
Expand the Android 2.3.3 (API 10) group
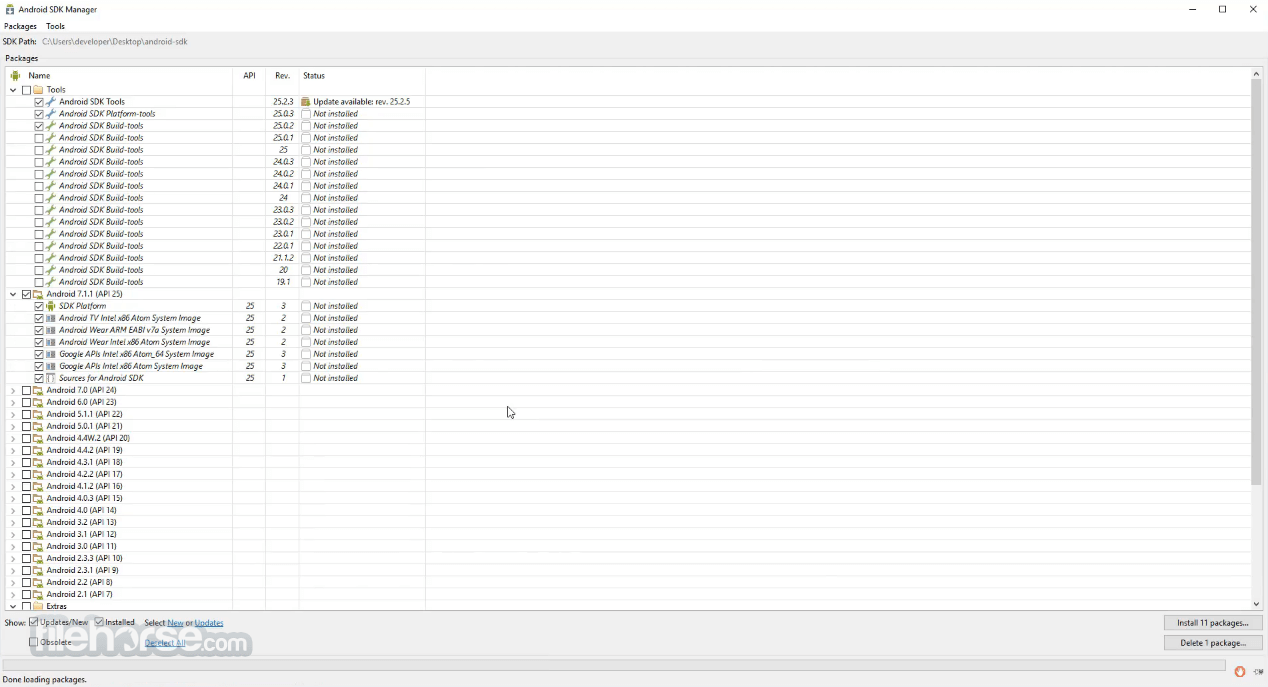[x=13, y=558]
